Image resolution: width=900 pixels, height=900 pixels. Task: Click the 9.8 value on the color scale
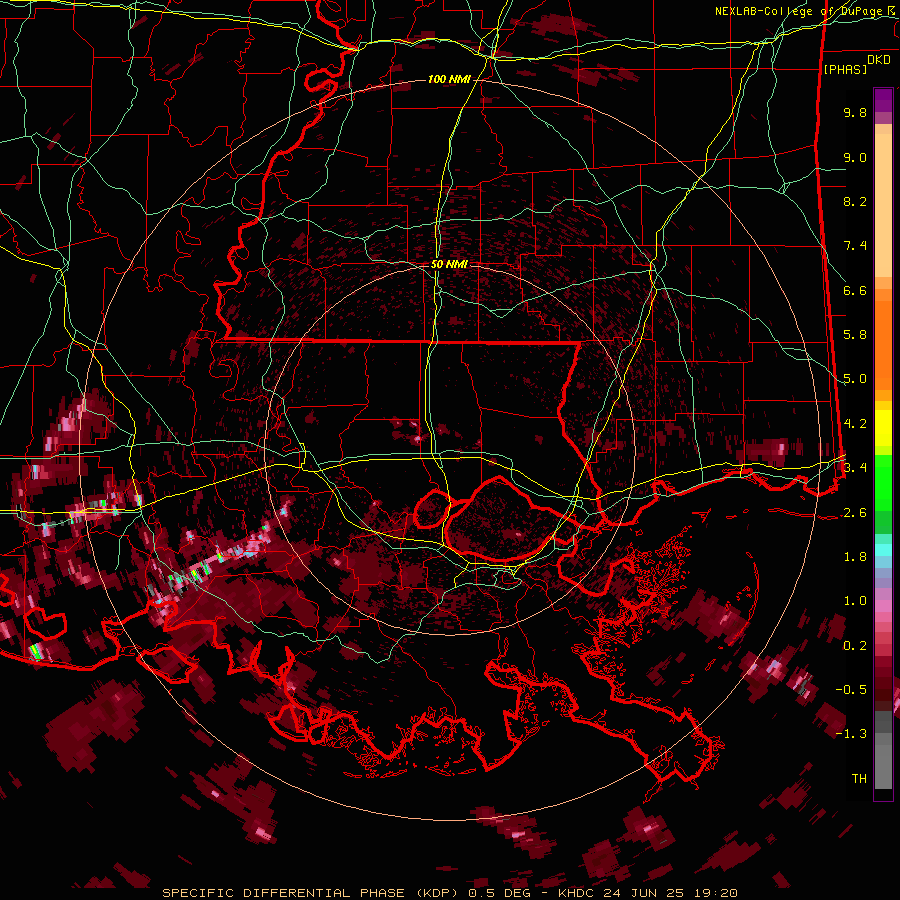(855, 112)
